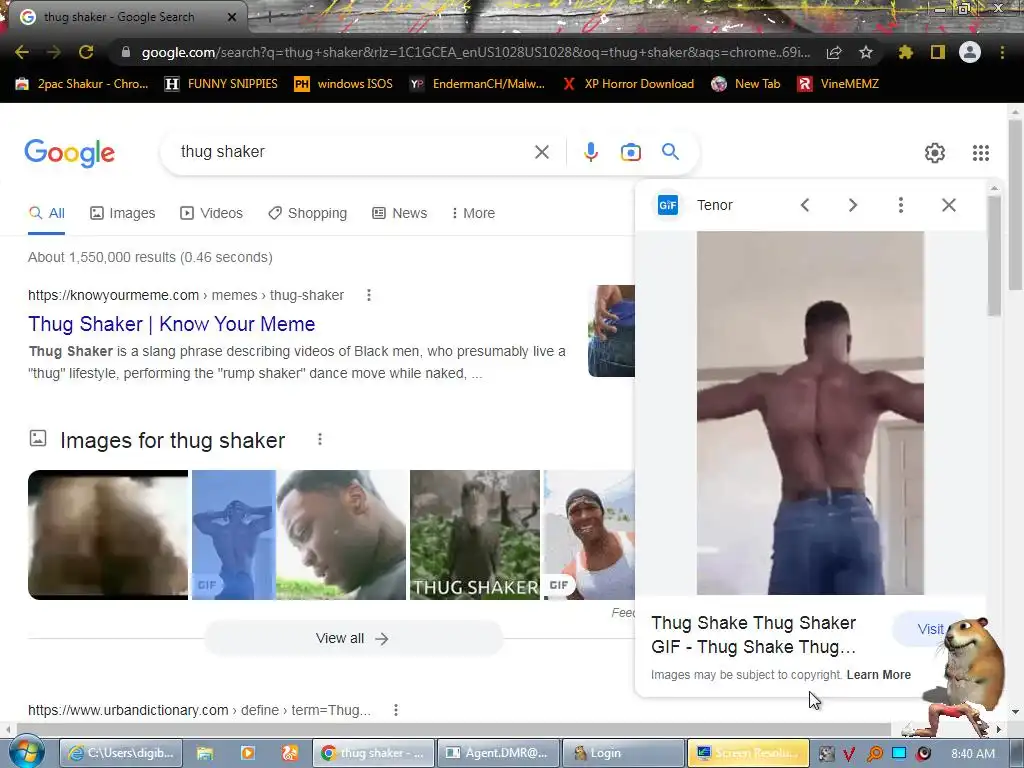Click into the Google search text field
This screenshot has height=768, width=1024.
point(351,152)
